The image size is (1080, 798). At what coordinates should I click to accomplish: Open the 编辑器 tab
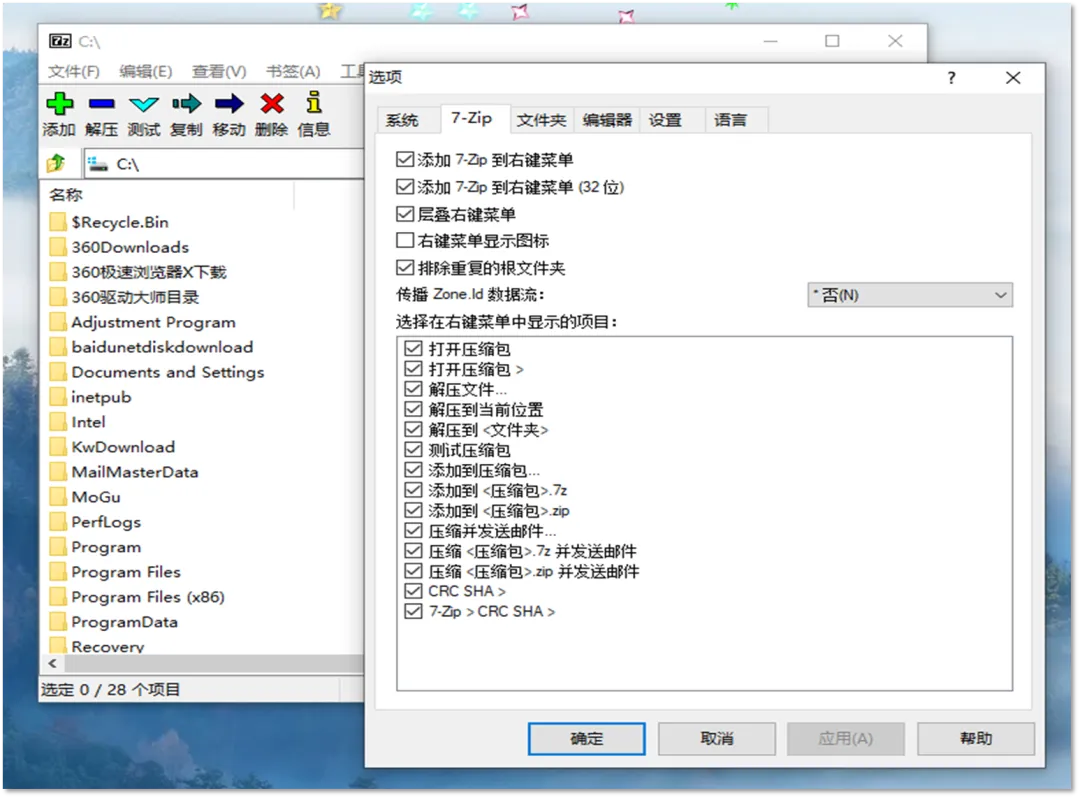pos(607,120)
